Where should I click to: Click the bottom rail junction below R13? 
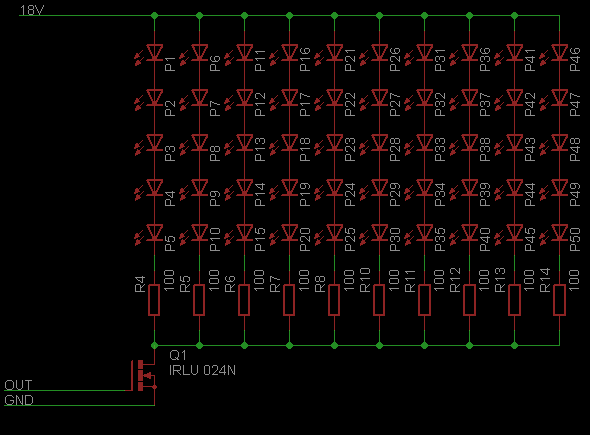coord(514,345)
